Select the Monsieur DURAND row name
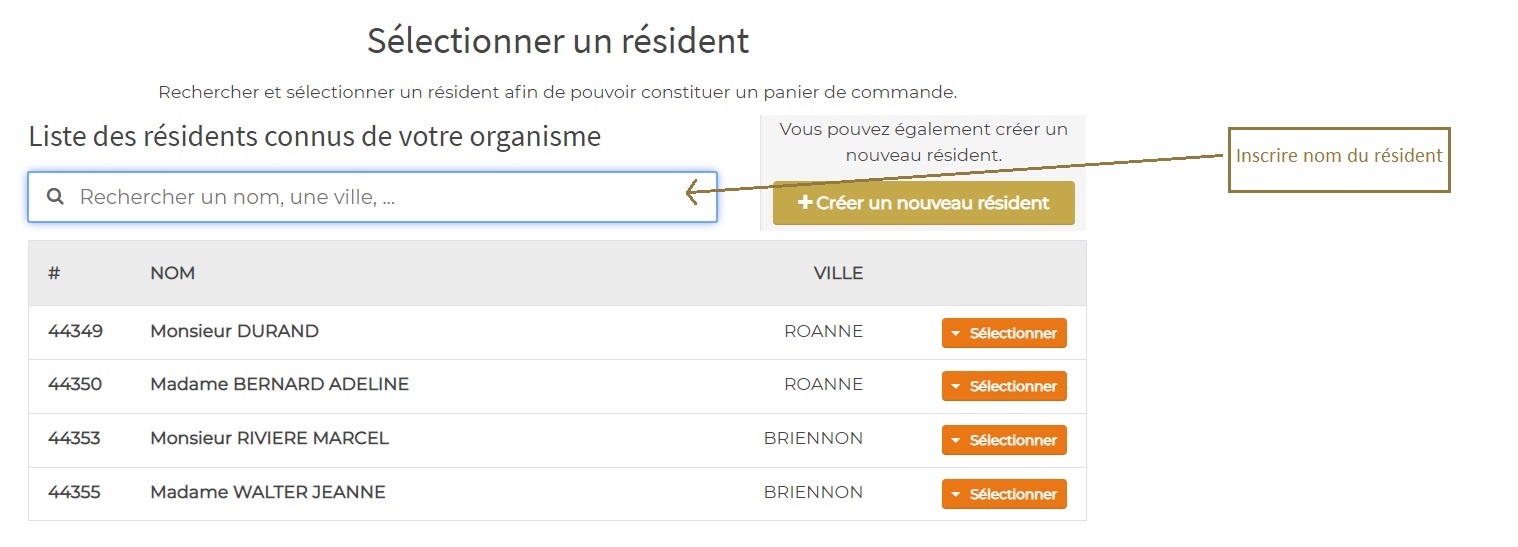The width and height of the screenshot is (1518, 547). pos(234,331)
